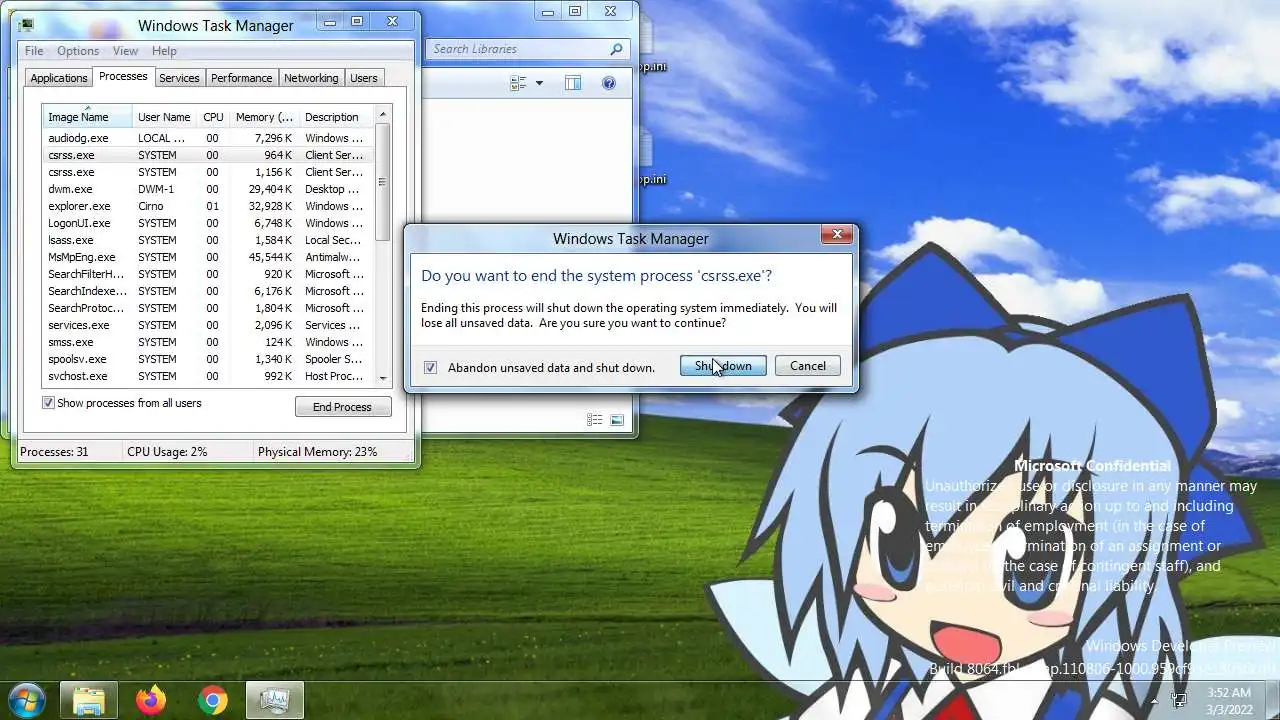1280x720 pixels.
Task: Sort processes by Image Name column
Action: coord(87,117)
